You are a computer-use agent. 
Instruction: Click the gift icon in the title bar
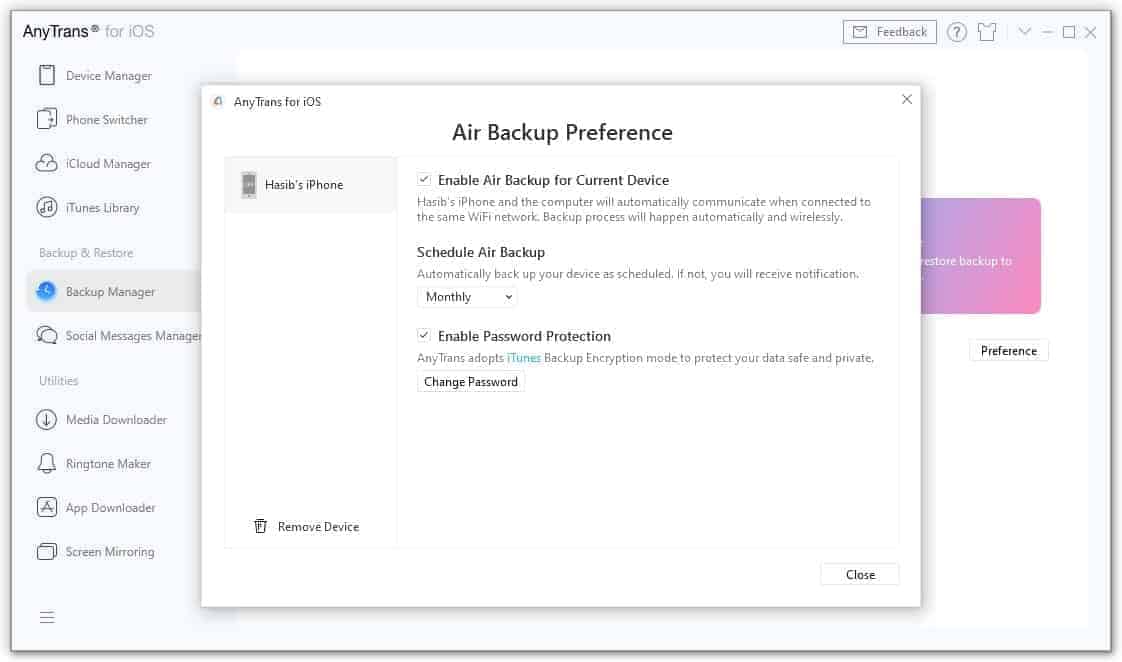pos(987,31)
